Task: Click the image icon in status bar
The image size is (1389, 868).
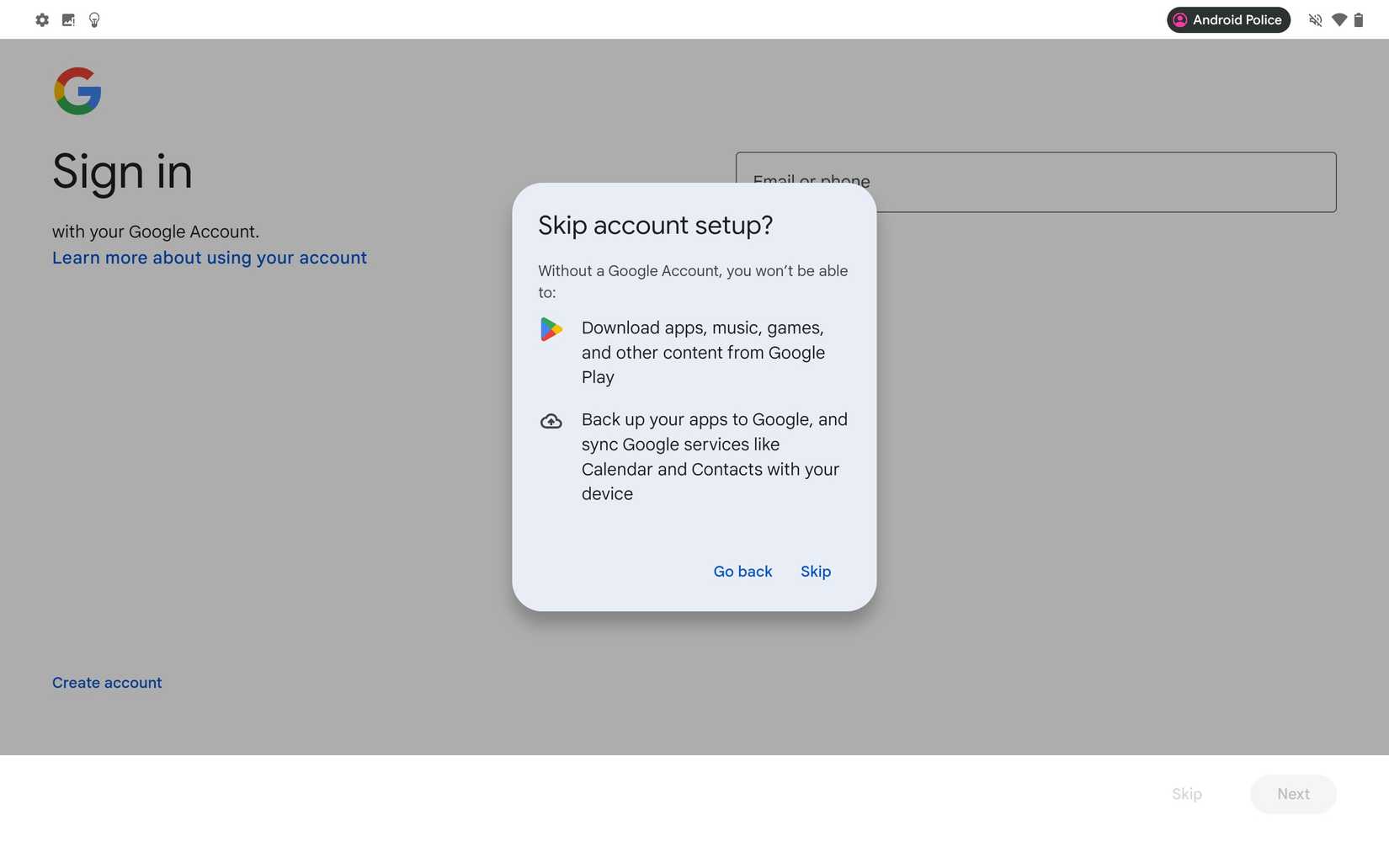Action: click(68, 19)
